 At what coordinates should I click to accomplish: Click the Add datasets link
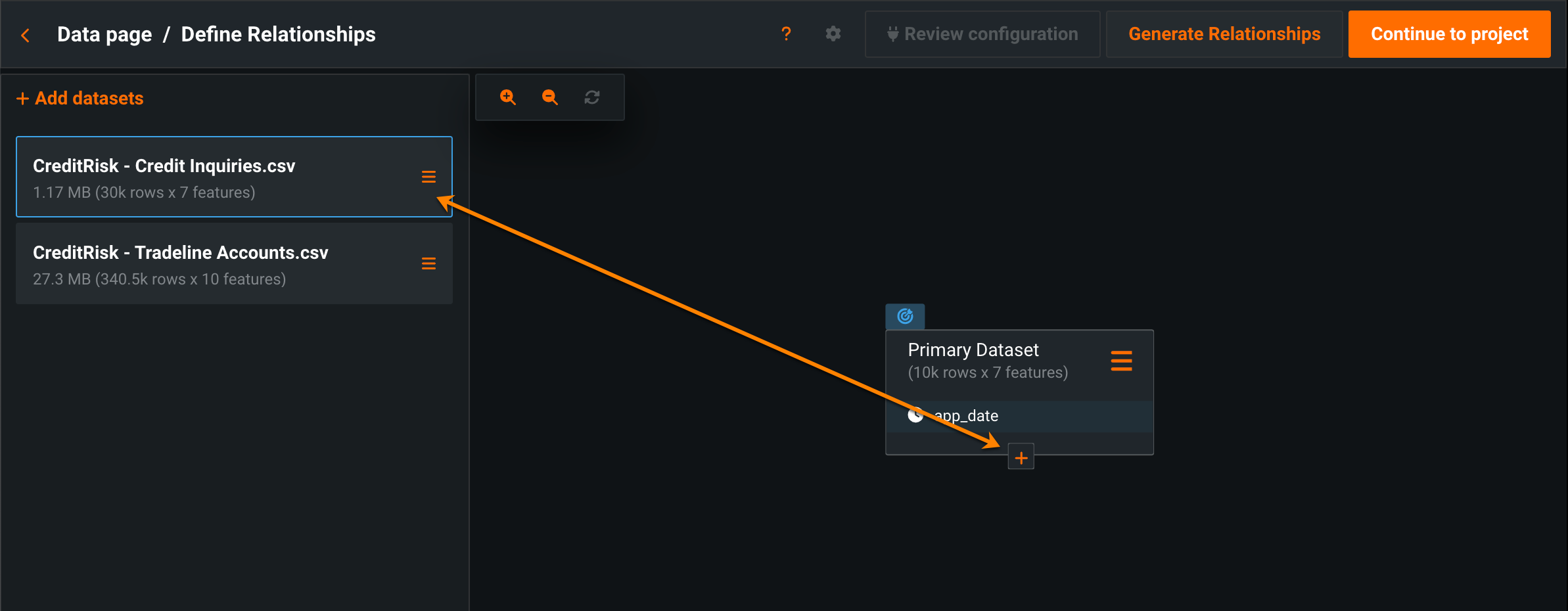pos(80,99)
